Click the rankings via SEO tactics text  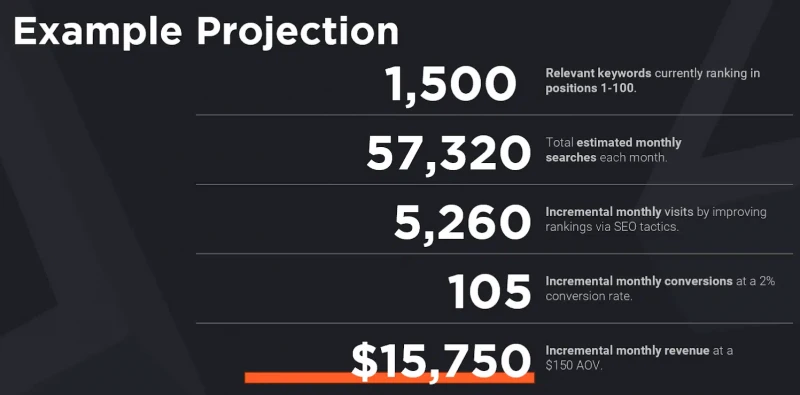(612, 227)
